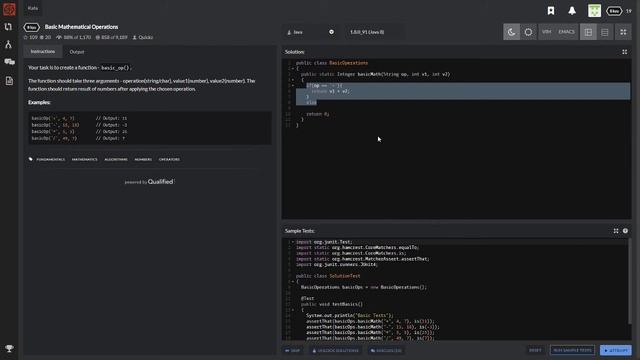Click the star count icon under title
This screenshot has width=640, height=360.
[x=26, y=37]
